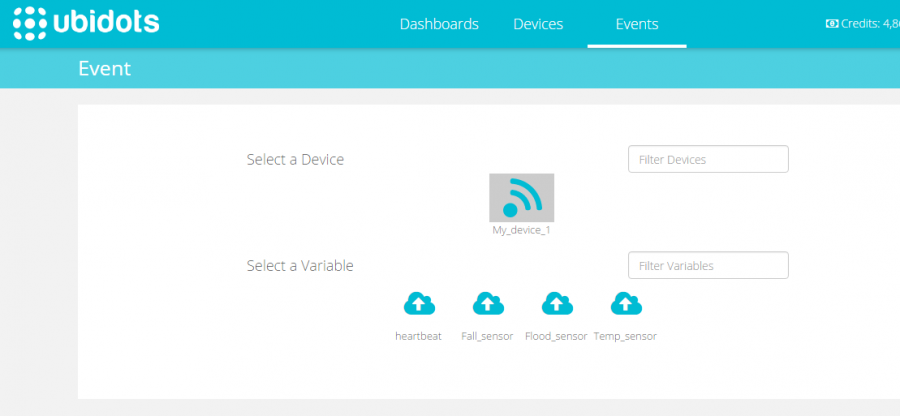Focus the Filter Variables search field

(708, 265)
